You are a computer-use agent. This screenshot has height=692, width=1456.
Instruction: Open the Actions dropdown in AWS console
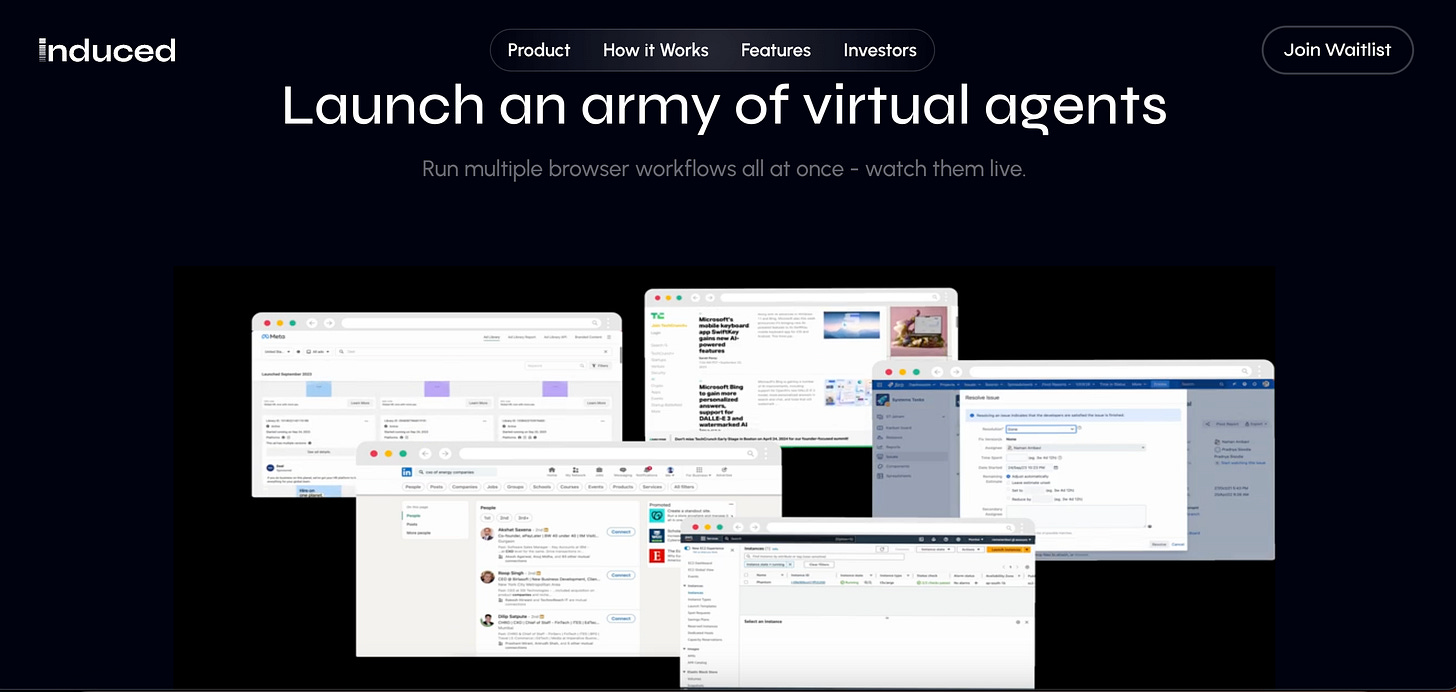point(971,549)
